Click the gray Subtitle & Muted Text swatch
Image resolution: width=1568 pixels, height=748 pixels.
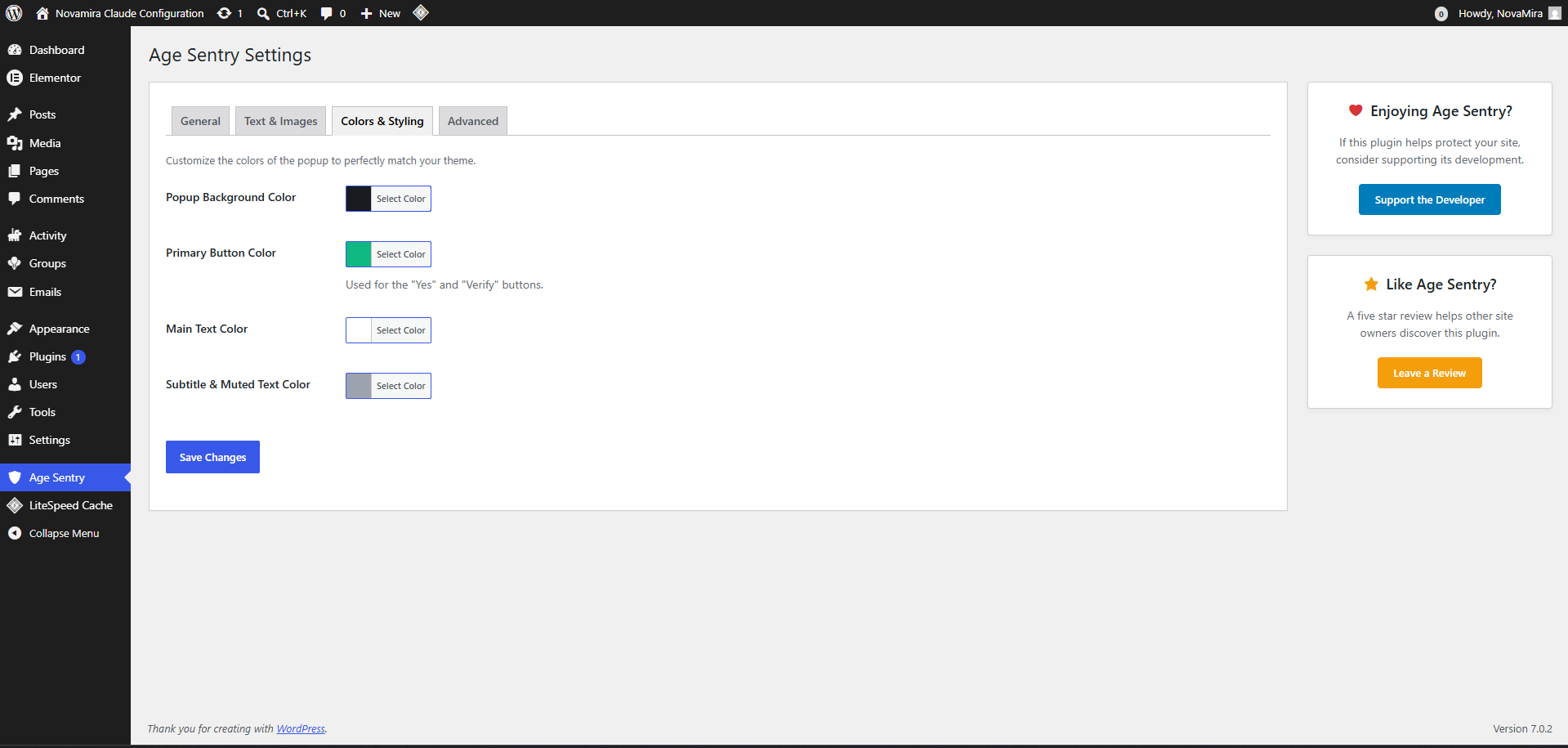coord(359,386)
